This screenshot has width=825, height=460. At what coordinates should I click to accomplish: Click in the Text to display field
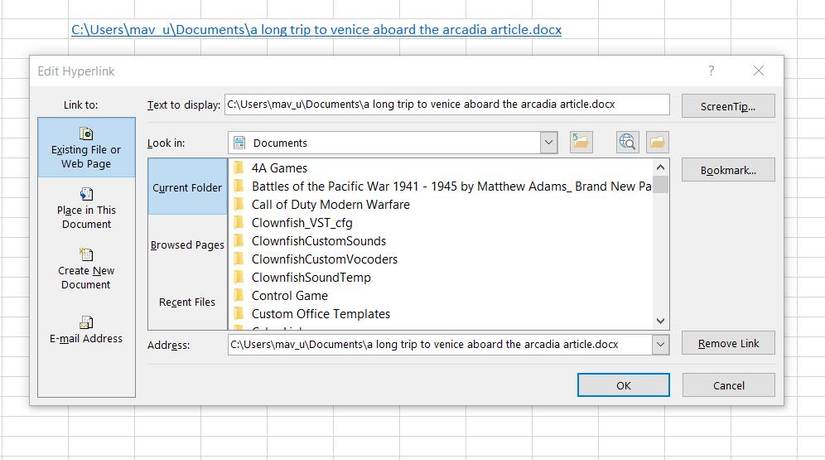tap(446, 104)
